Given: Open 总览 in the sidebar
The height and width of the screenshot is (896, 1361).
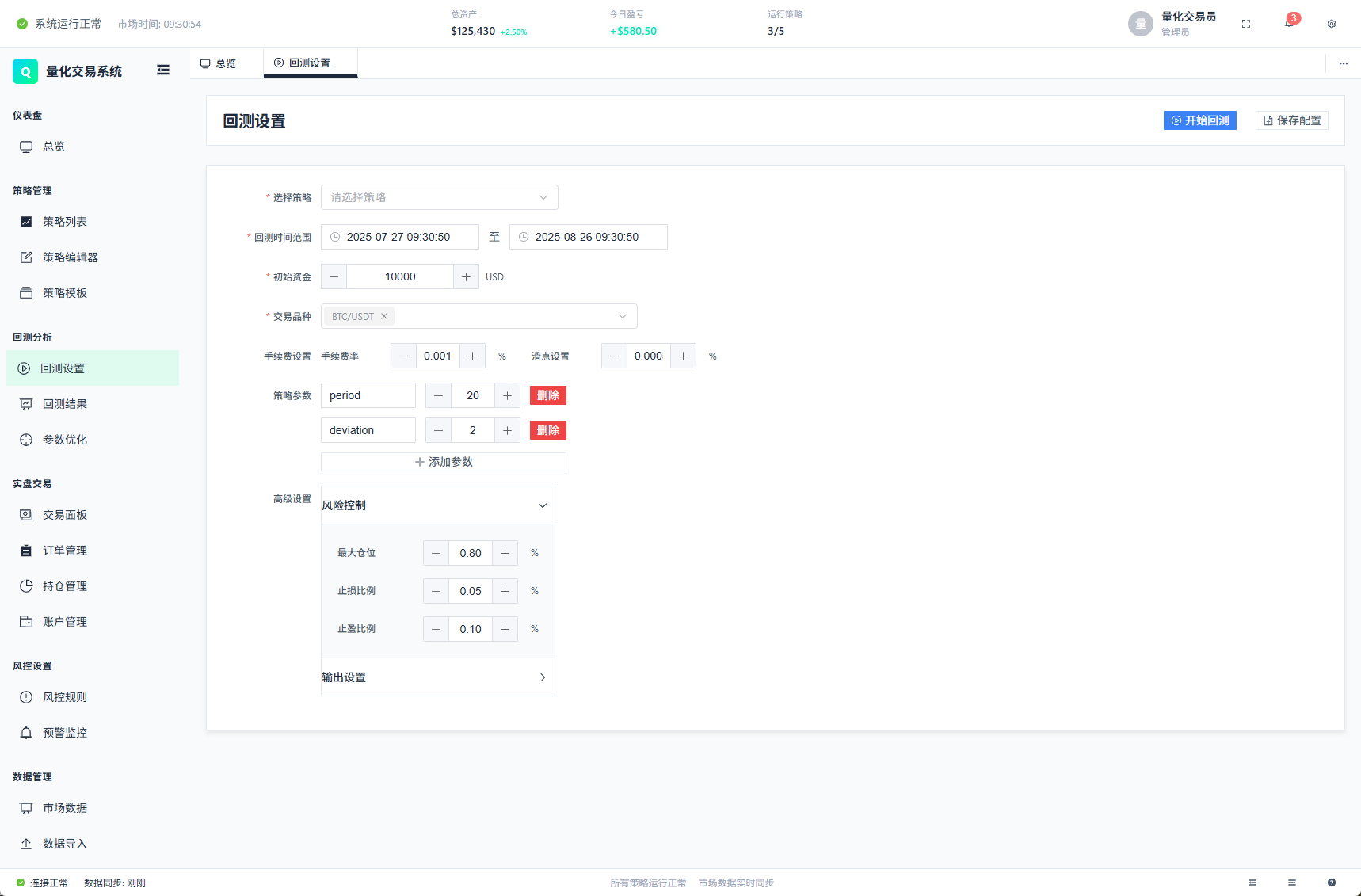Looking at the screenshot, I should point(93,147).
